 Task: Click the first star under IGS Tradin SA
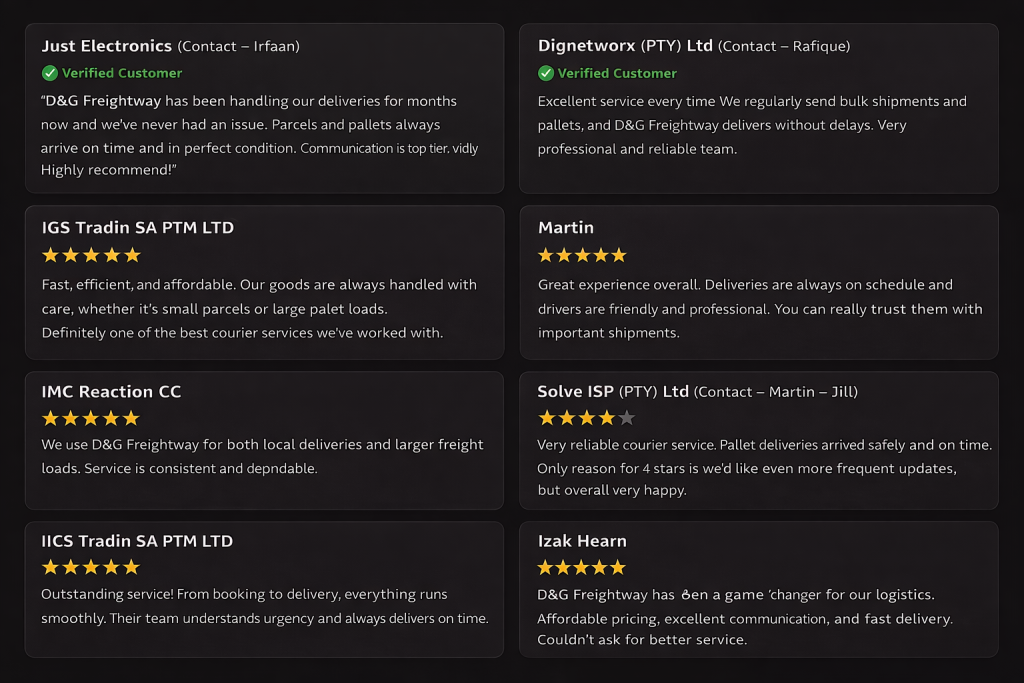point(50,255)
